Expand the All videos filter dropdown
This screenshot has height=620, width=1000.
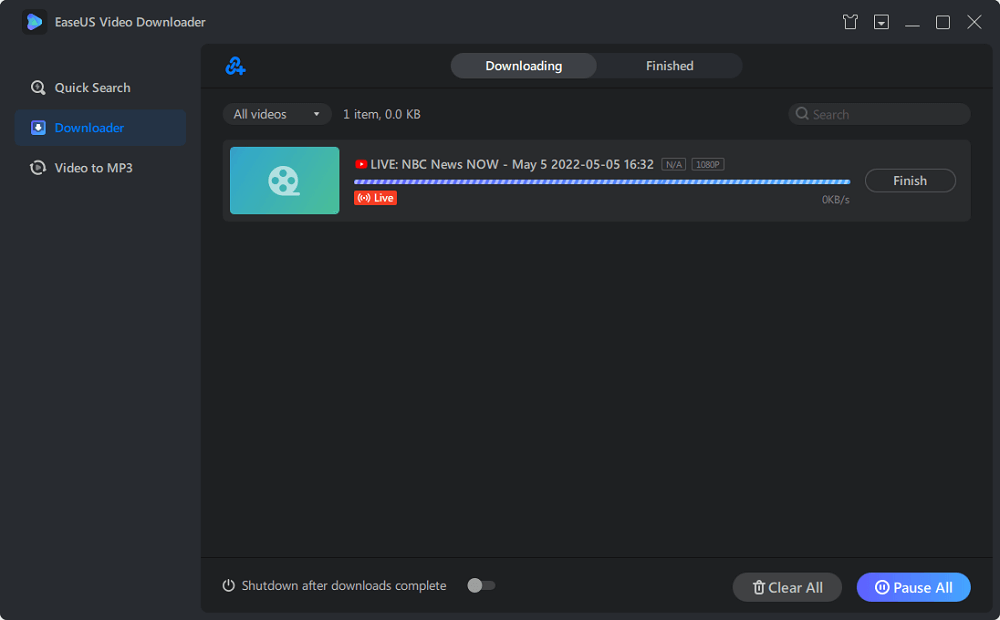pos(277,114)
